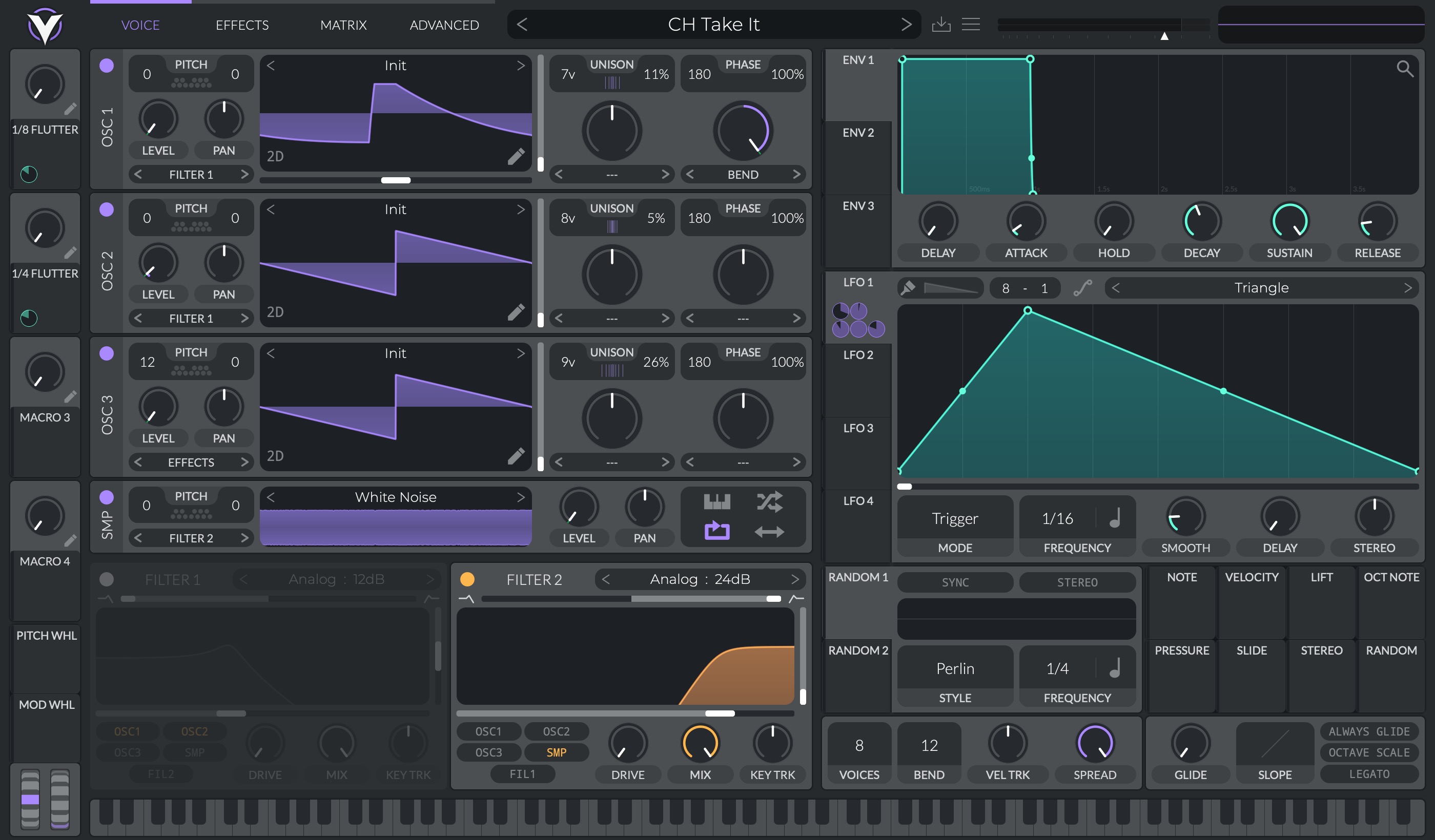
Task: Click LFO 1 frequency note tempo icon
Action: click(x=1116, y=518)
